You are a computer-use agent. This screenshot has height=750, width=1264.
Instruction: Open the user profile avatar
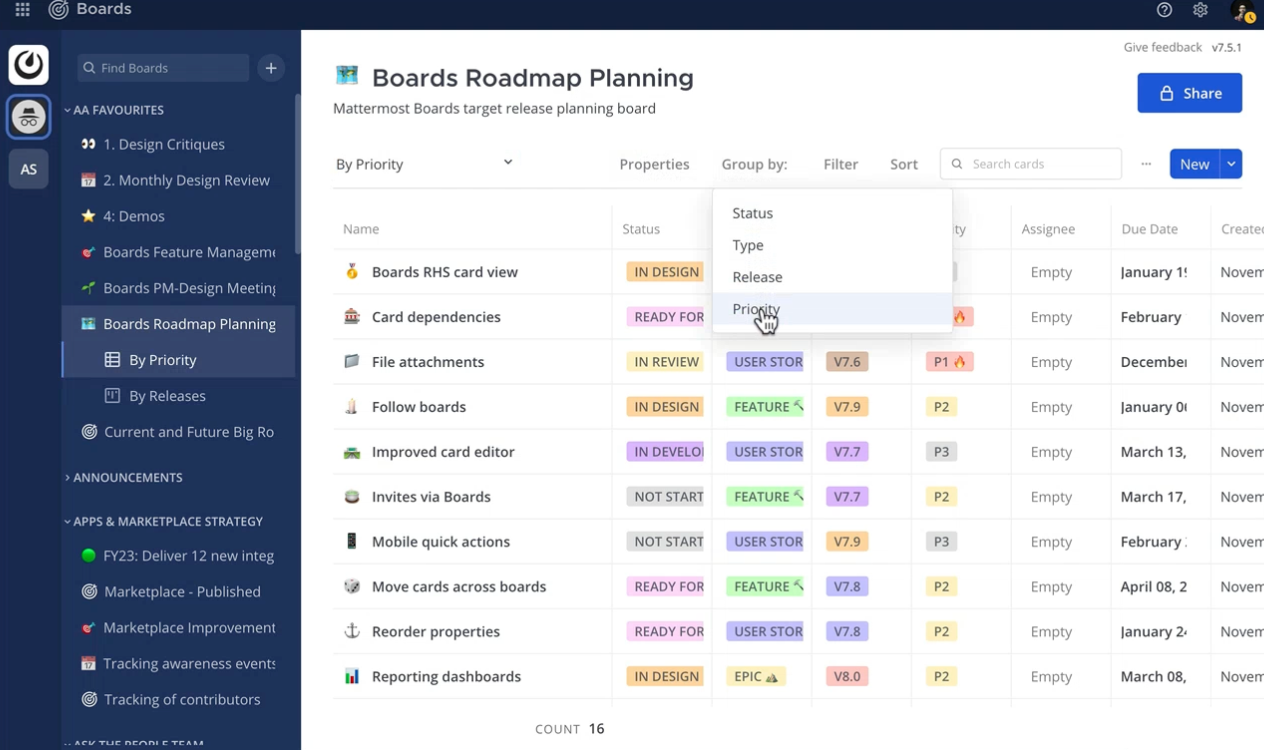(1242, 11)
